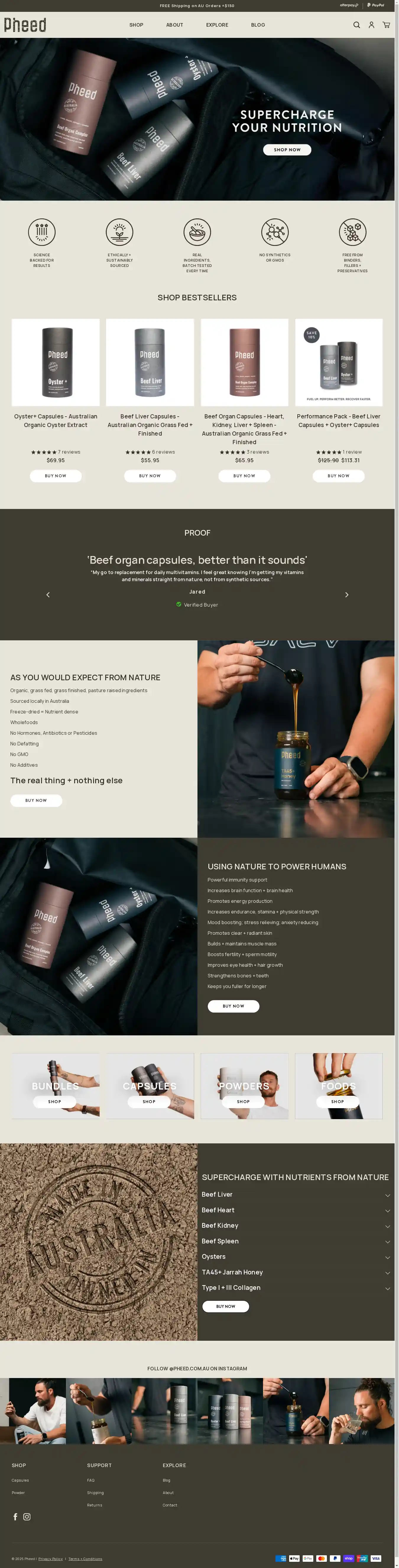This screenshot has width=399, height=1568.
Task: Open the search magnifier icon in header
Action: click(356, 25)
